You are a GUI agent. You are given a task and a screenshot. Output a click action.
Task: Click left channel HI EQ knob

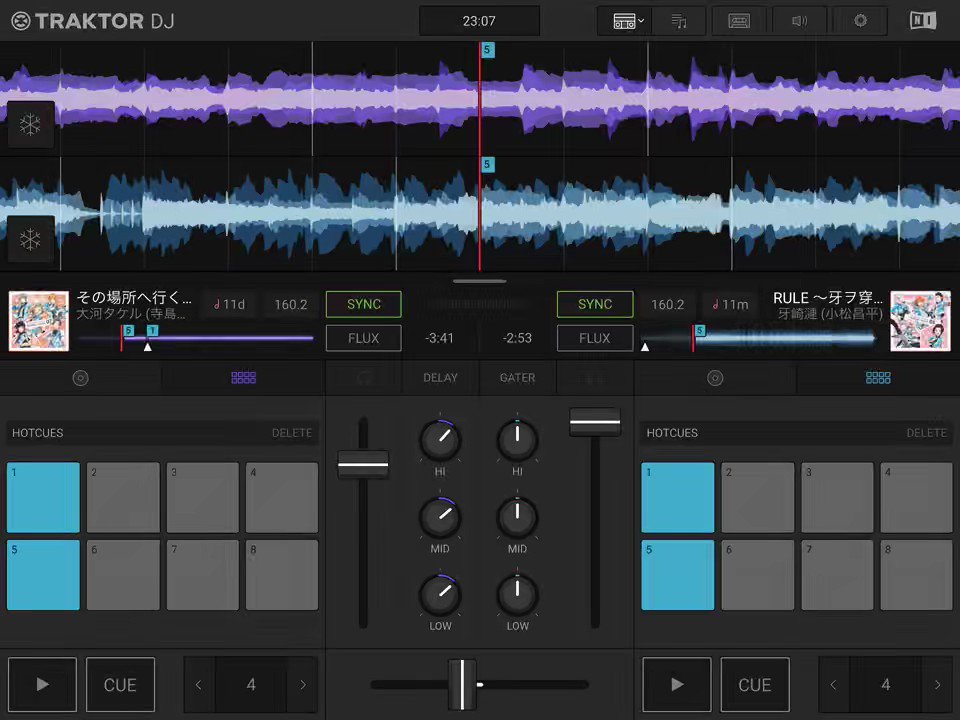440,440
